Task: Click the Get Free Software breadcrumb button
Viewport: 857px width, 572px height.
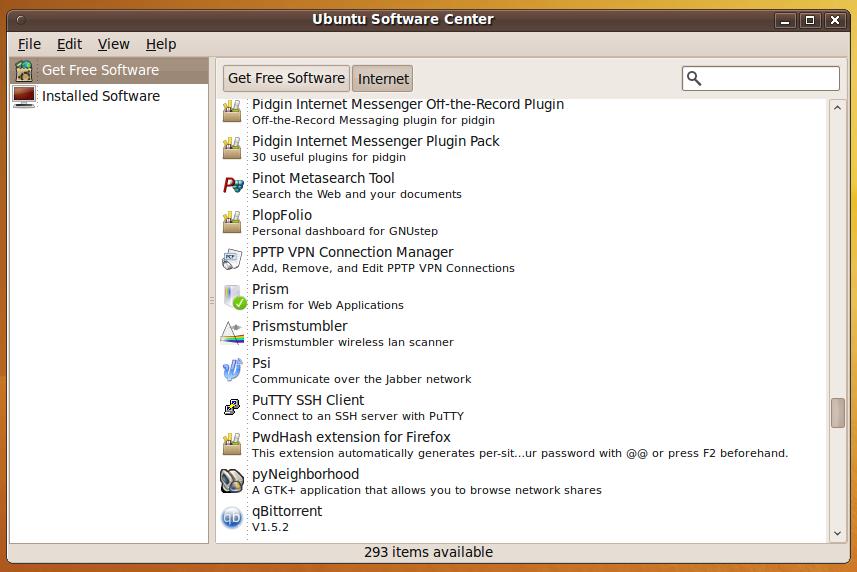Action: pyautogui.click(x=286, y=78)
